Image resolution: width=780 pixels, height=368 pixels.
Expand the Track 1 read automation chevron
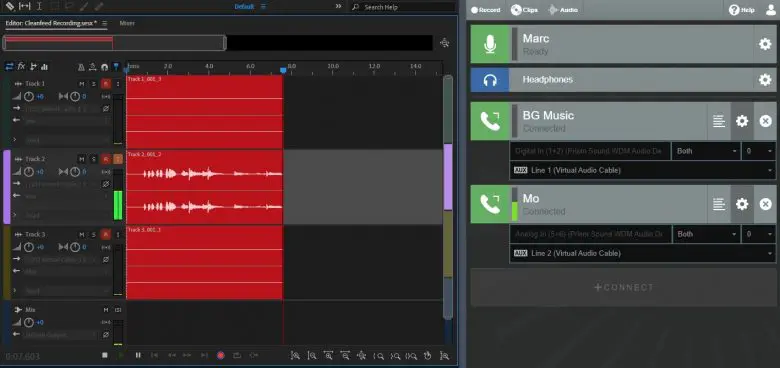pos(15,140)
